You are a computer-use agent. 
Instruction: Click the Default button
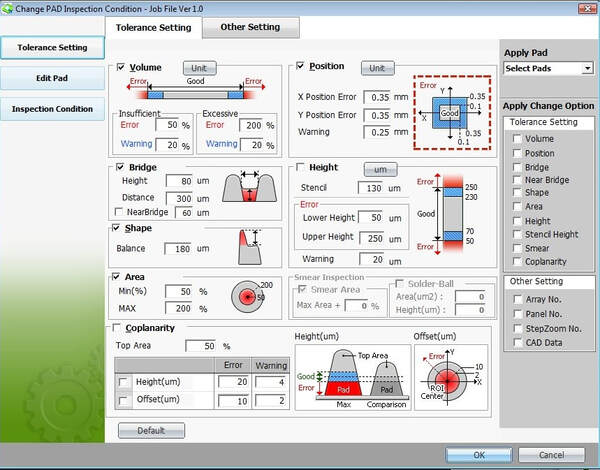tap(150, 430)
